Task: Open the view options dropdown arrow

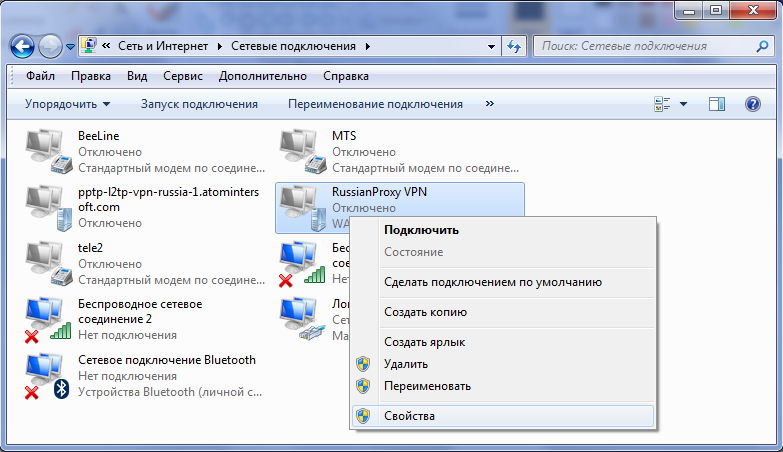Action: tap(684, 104)
